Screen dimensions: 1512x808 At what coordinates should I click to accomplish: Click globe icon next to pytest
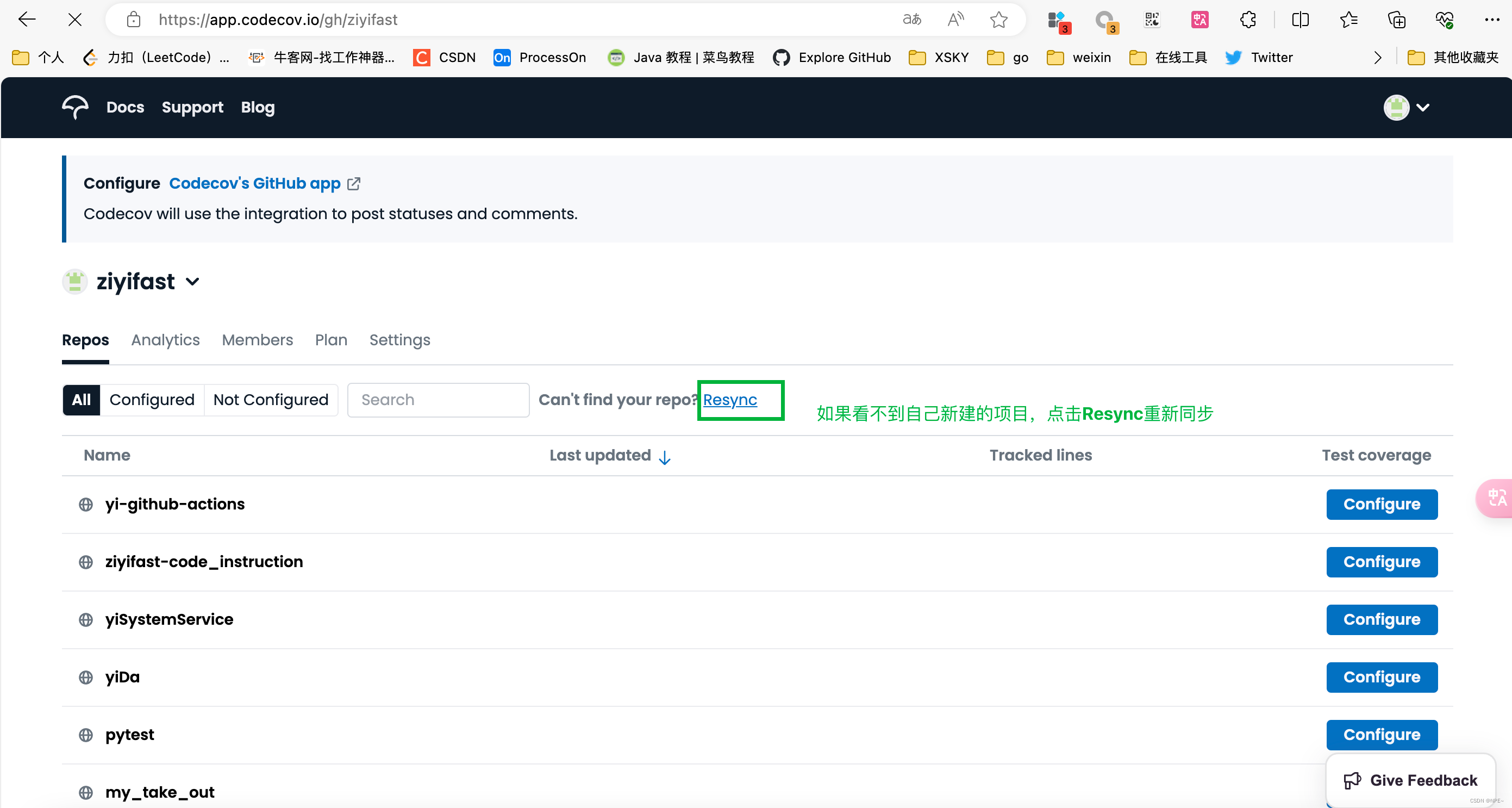click(86, 735)
